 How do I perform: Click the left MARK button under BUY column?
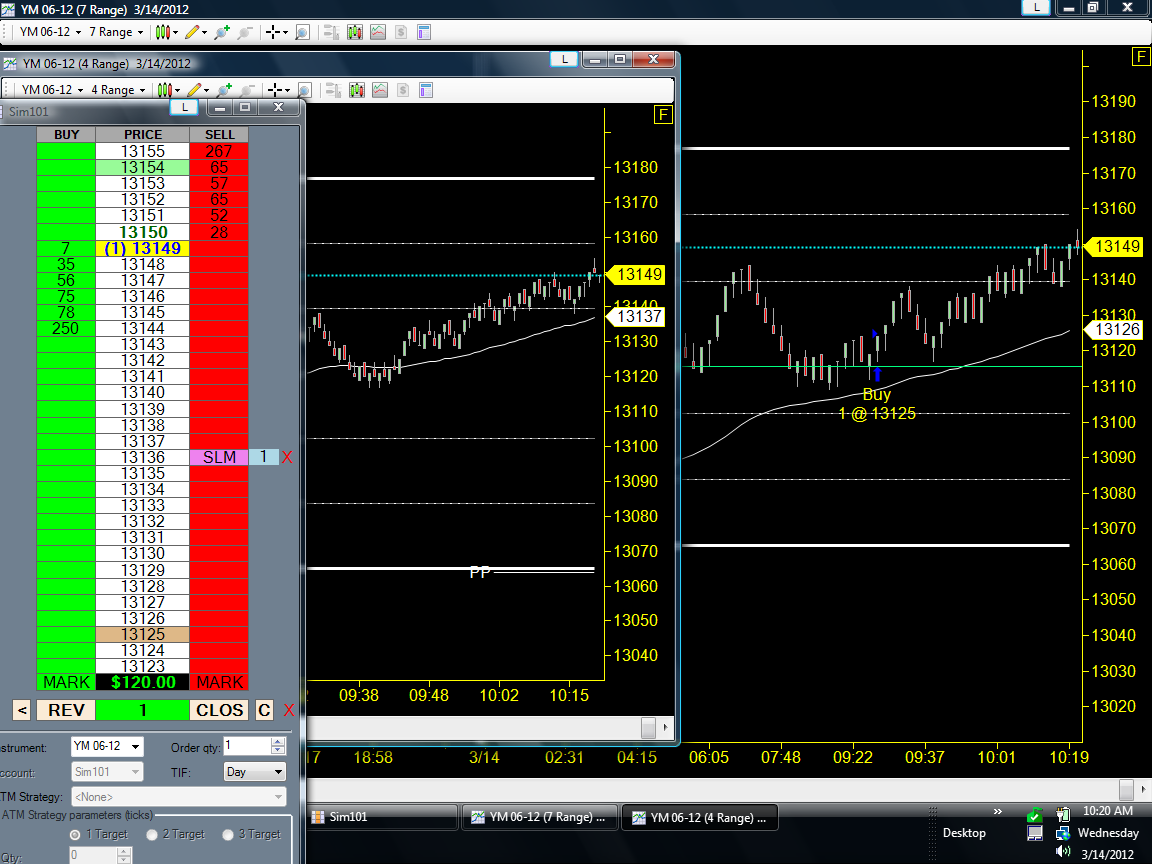(x=66, y=683)
